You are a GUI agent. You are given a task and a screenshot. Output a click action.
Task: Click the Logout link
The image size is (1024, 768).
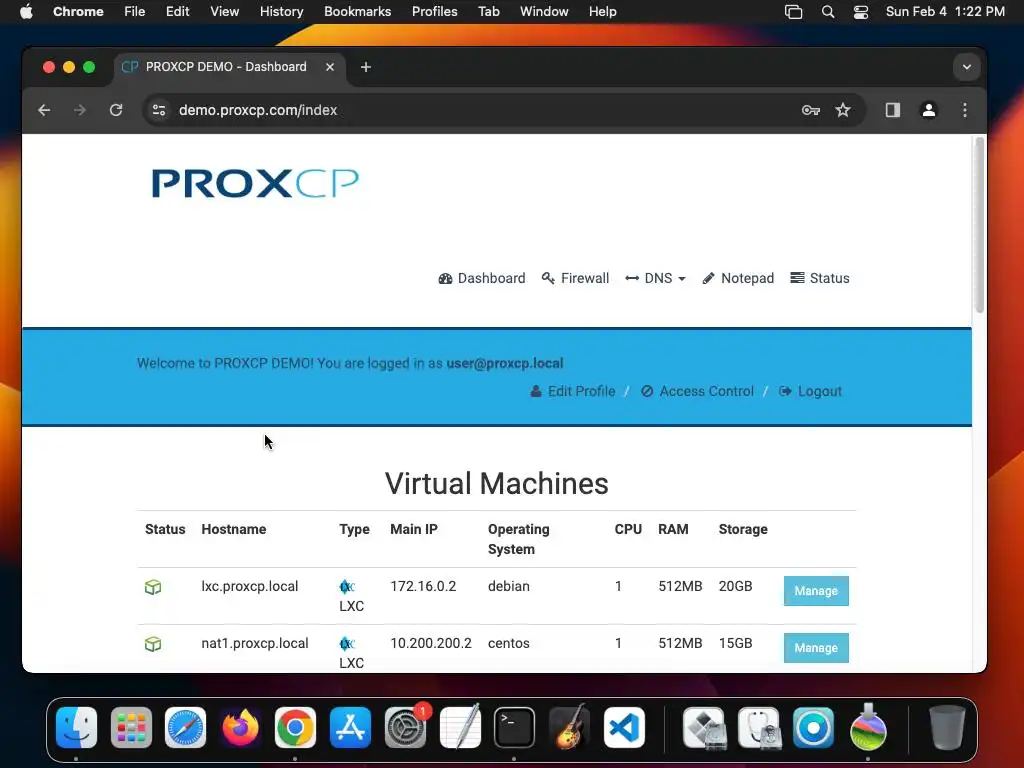[810, 391]
